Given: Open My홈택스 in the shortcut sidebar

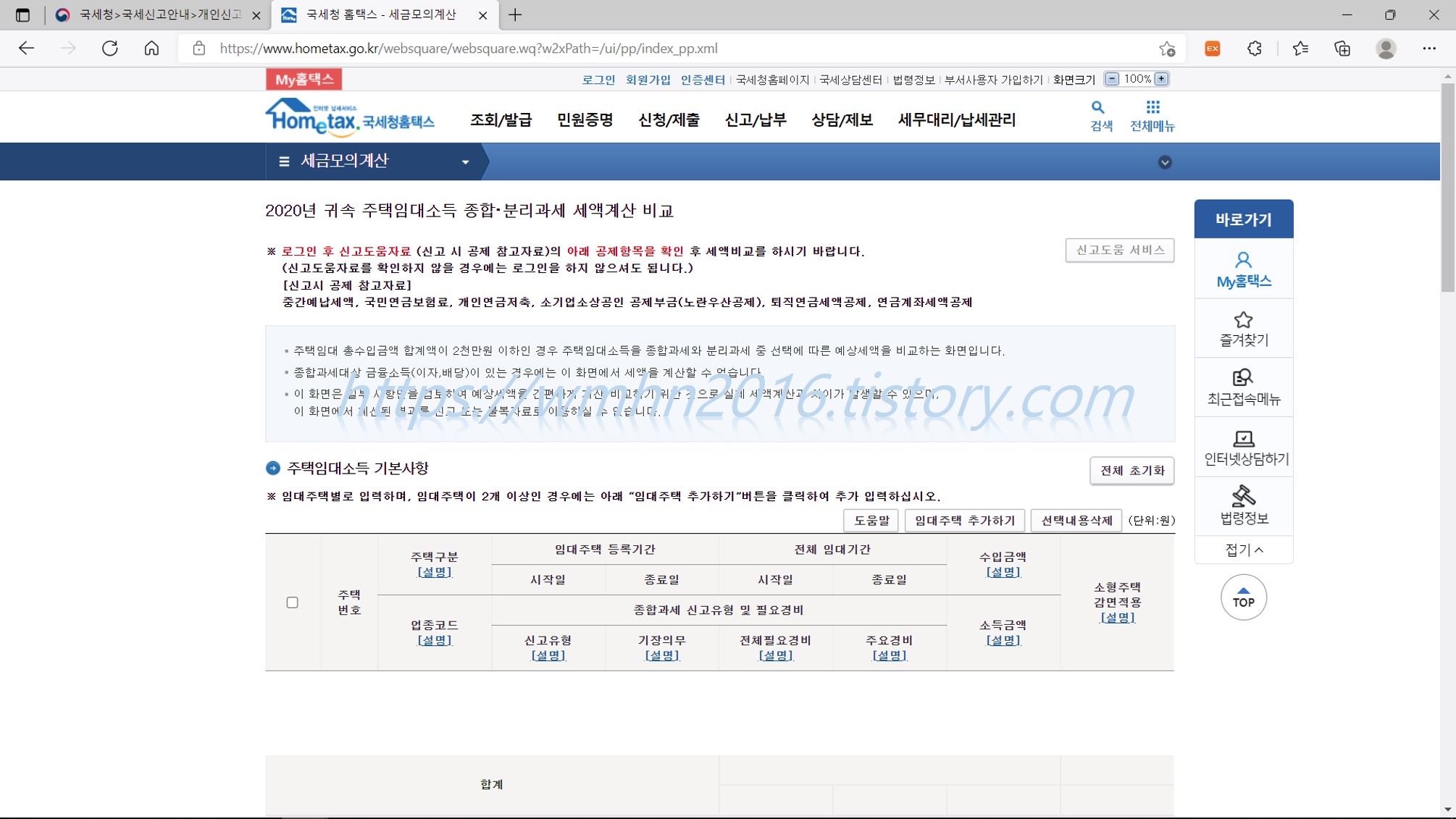Looking at the screenshot, I should pos(1243,269).
